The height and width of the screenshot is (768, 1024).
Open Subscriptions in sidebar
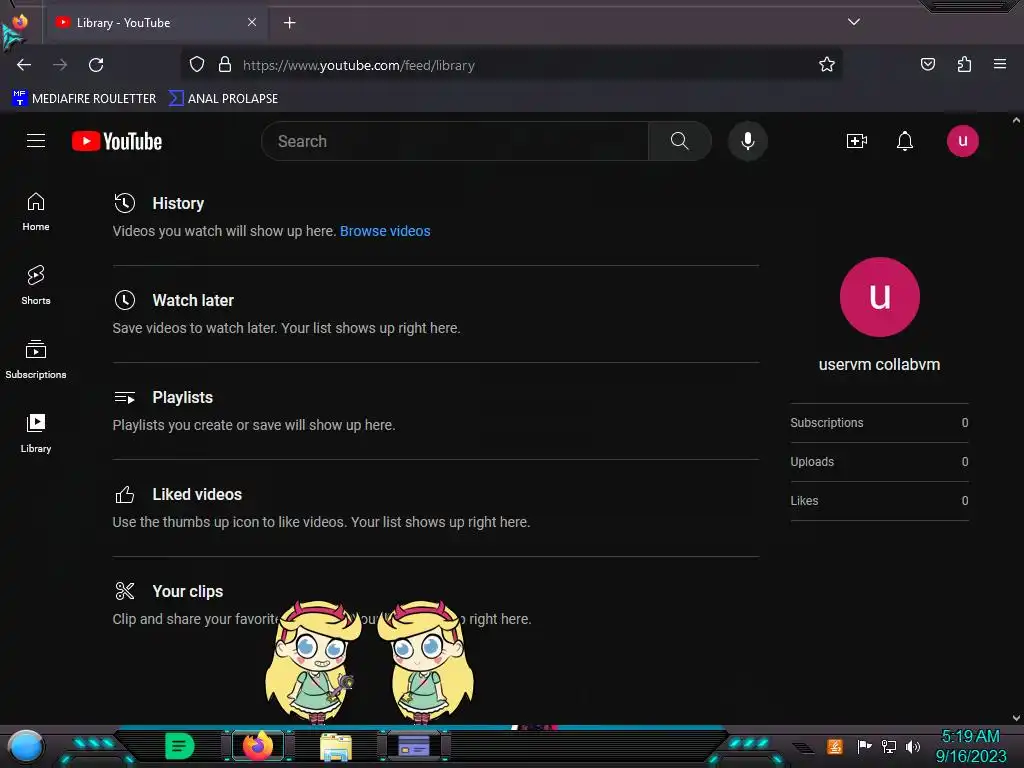pos(36,359)
